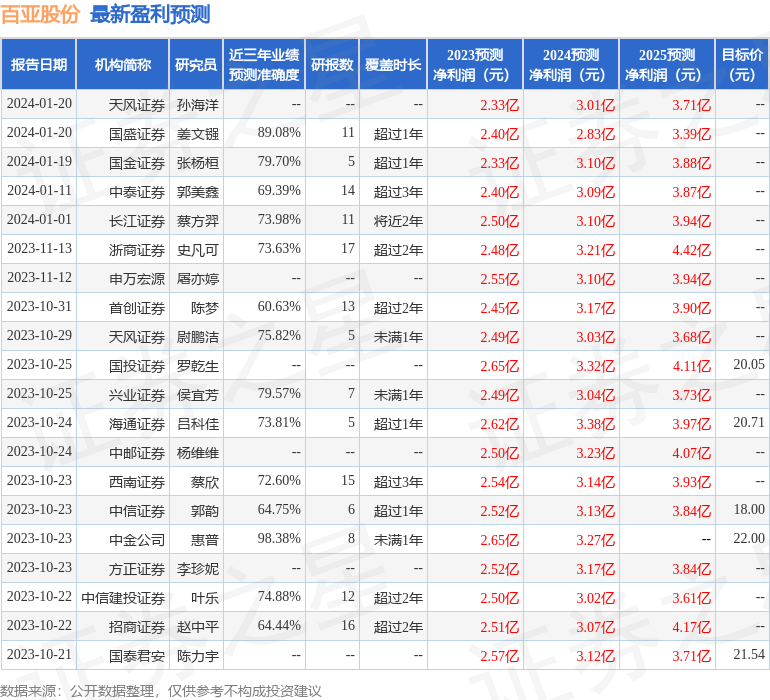770x700 pixels.
Task: Click the 目标价 column header
Action: coord(742,64)
